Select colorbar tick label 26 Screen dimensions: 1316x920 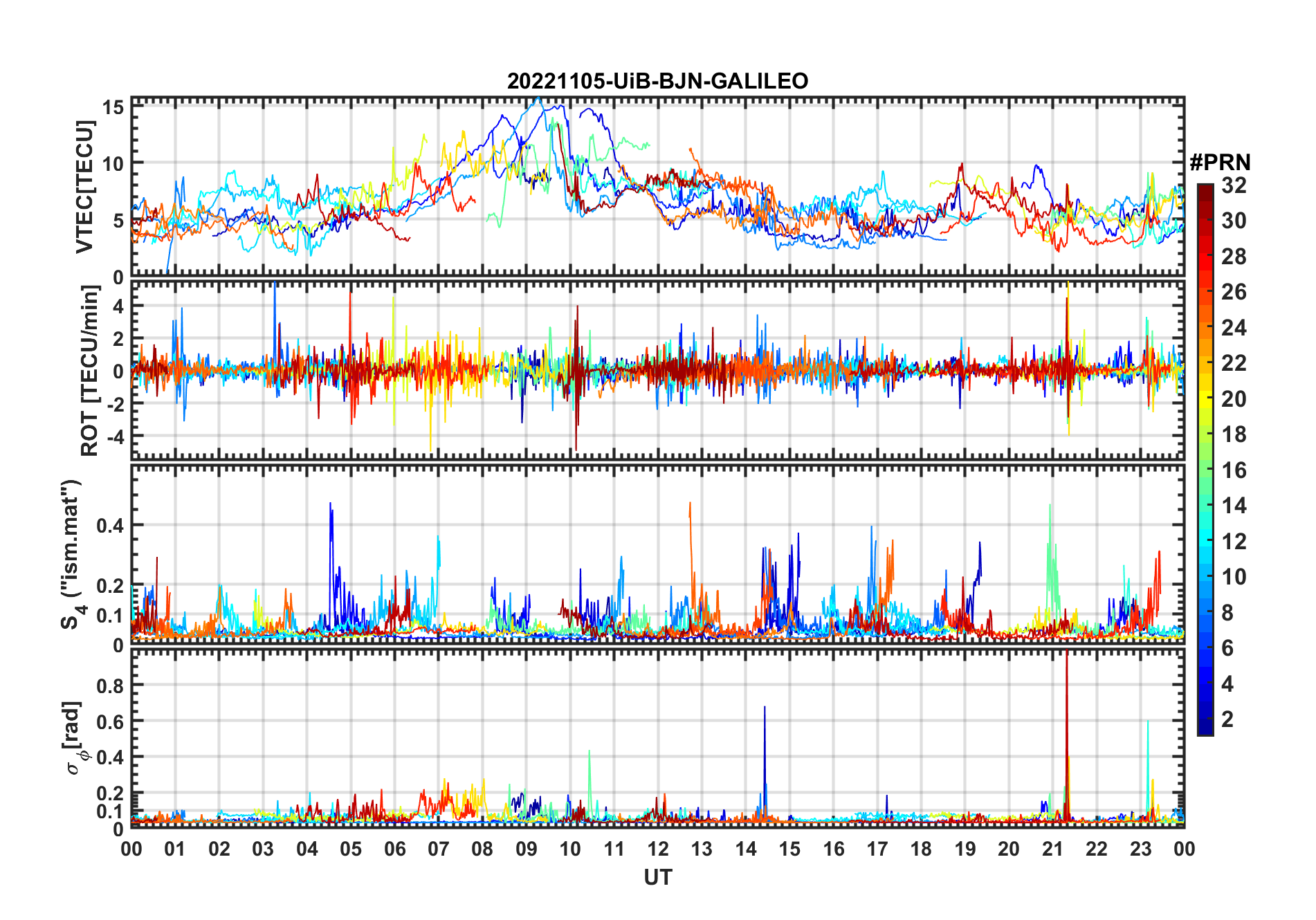(x=1234, y=292)
